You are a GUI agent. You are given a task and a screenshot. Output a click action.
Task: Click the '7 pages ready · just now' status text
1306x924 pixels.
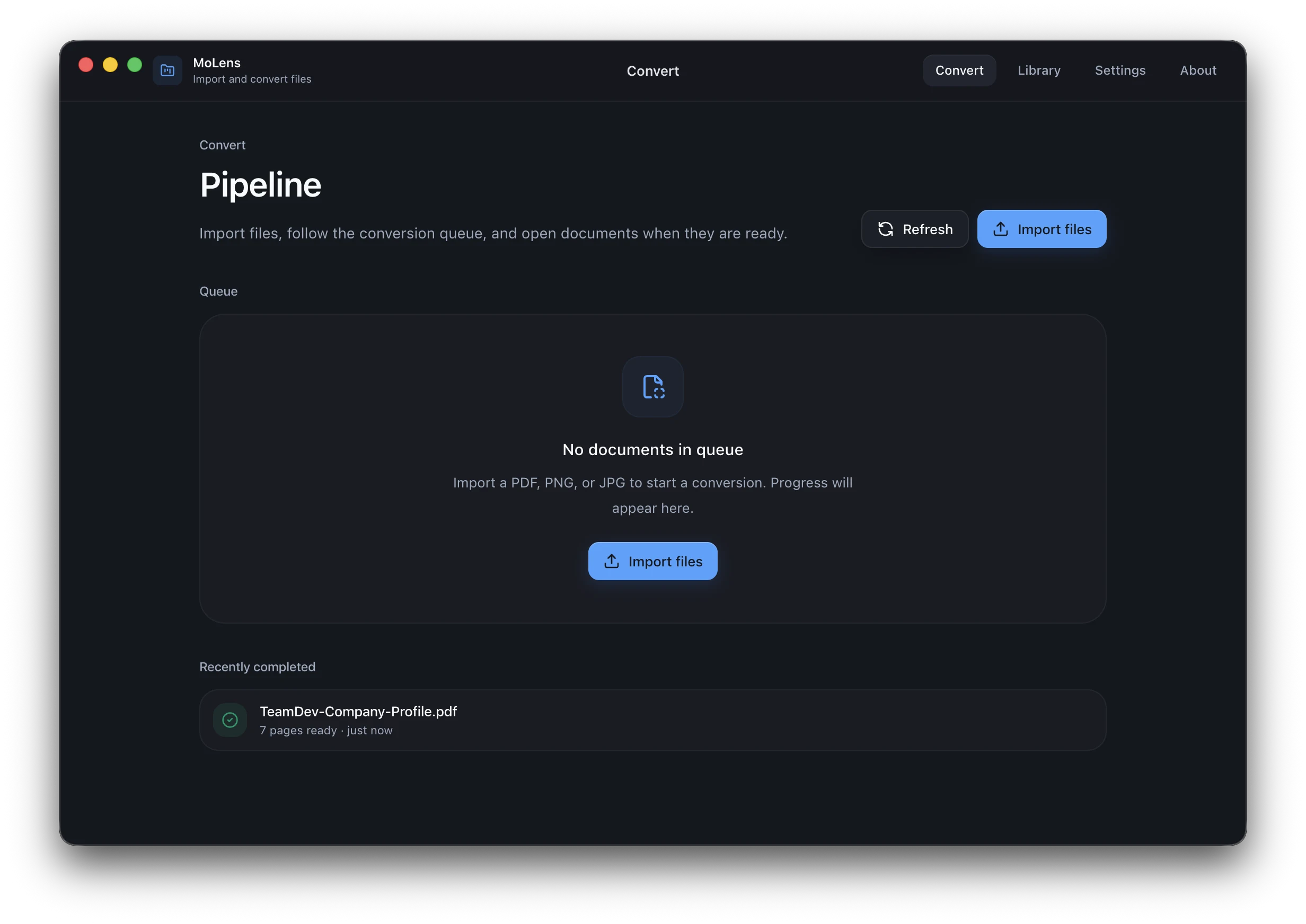coord(326,731)
